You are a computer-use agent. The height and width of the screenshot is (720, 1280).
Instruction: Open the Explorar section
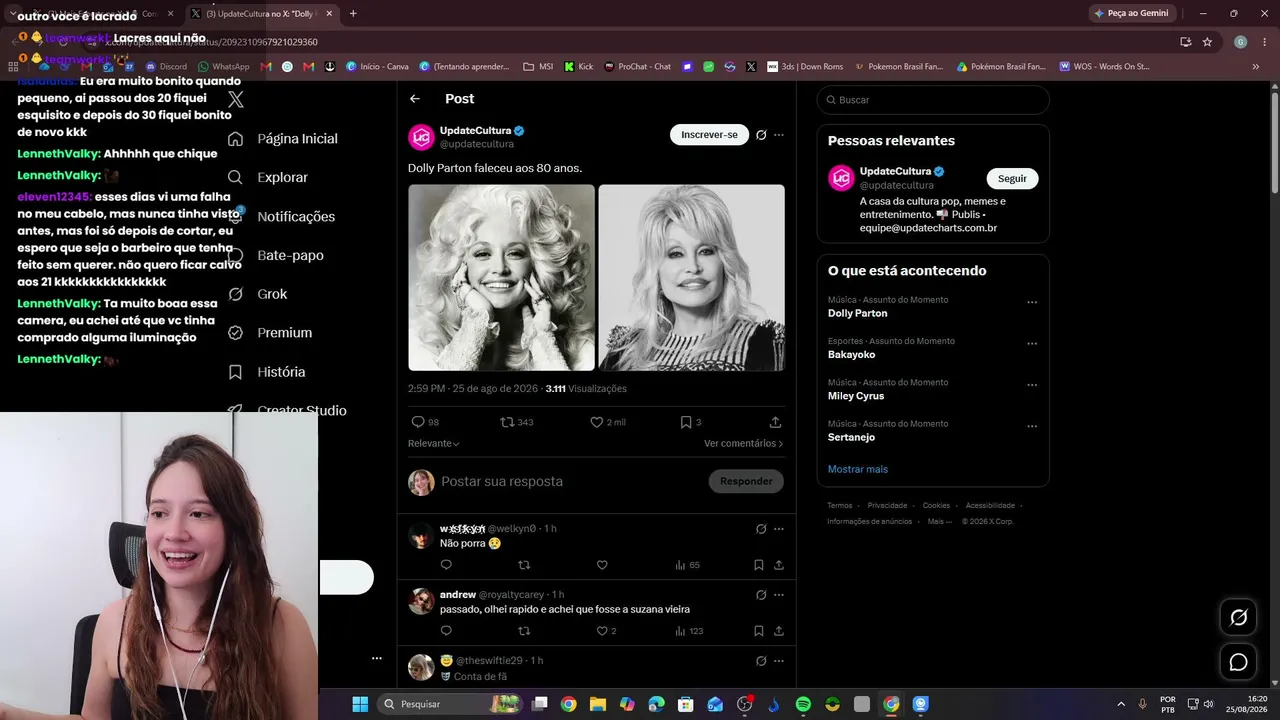pos(268,178)
